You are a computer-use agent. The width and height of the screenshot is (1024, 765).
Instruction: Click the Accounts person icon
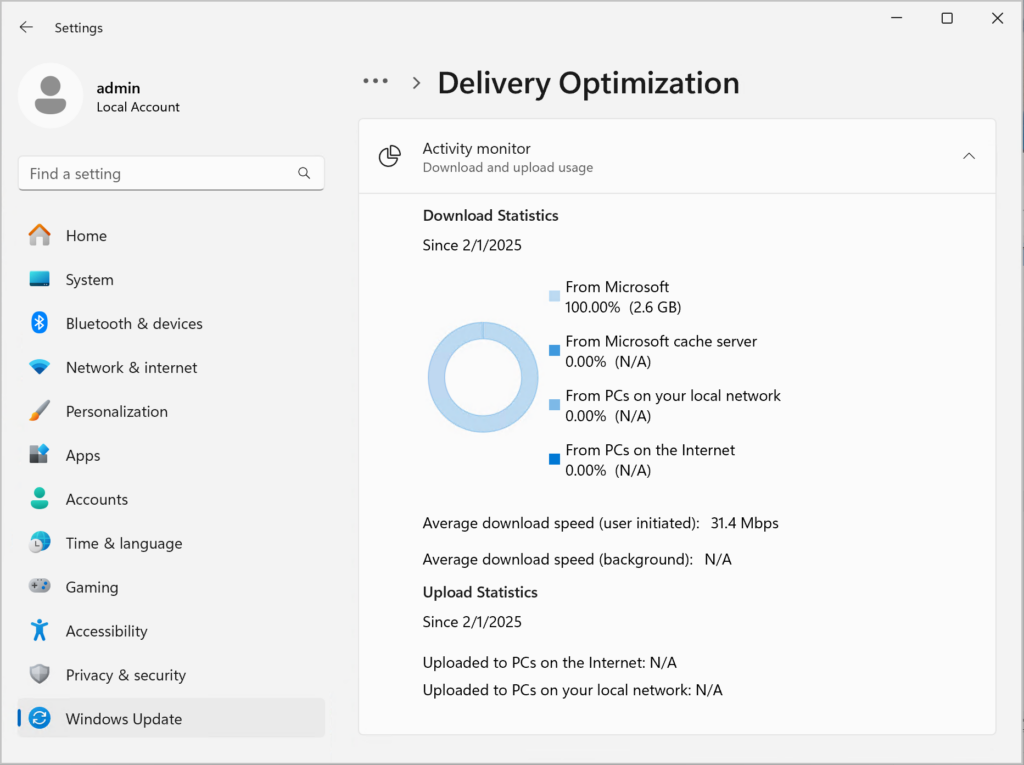(x=40, y=498)
